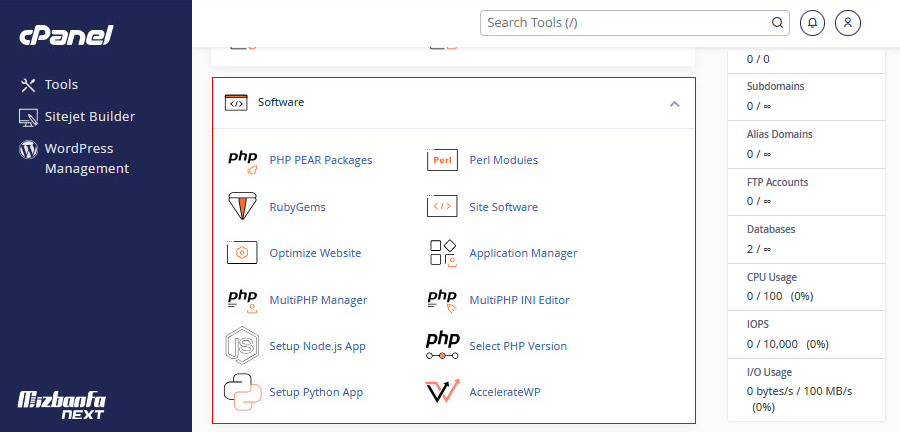Click the MultiPHP INI Editor icon
900x432 pixels.
click(442, 300)
